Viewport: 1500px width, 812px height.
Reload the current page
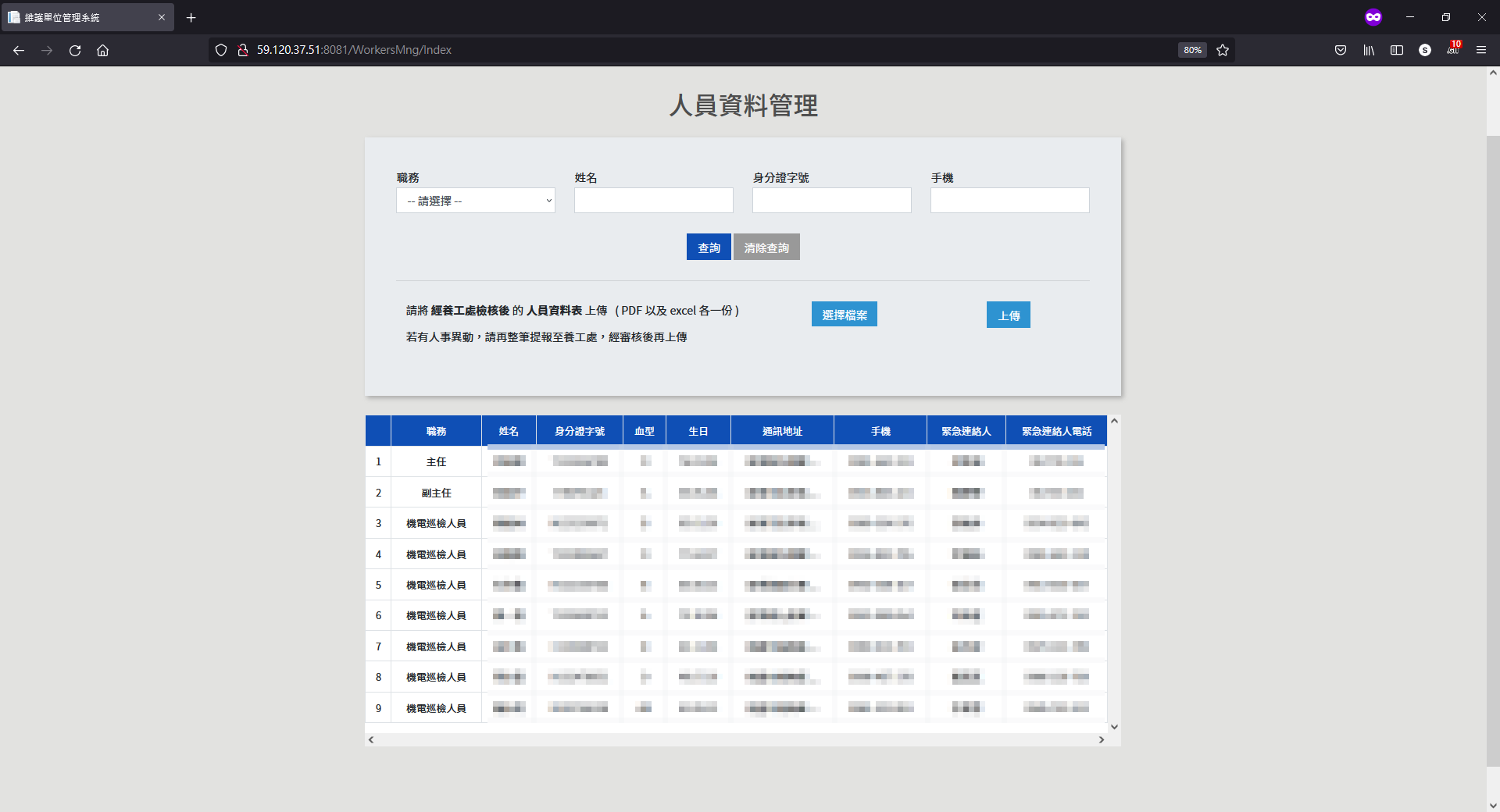[x=75, y=50]
